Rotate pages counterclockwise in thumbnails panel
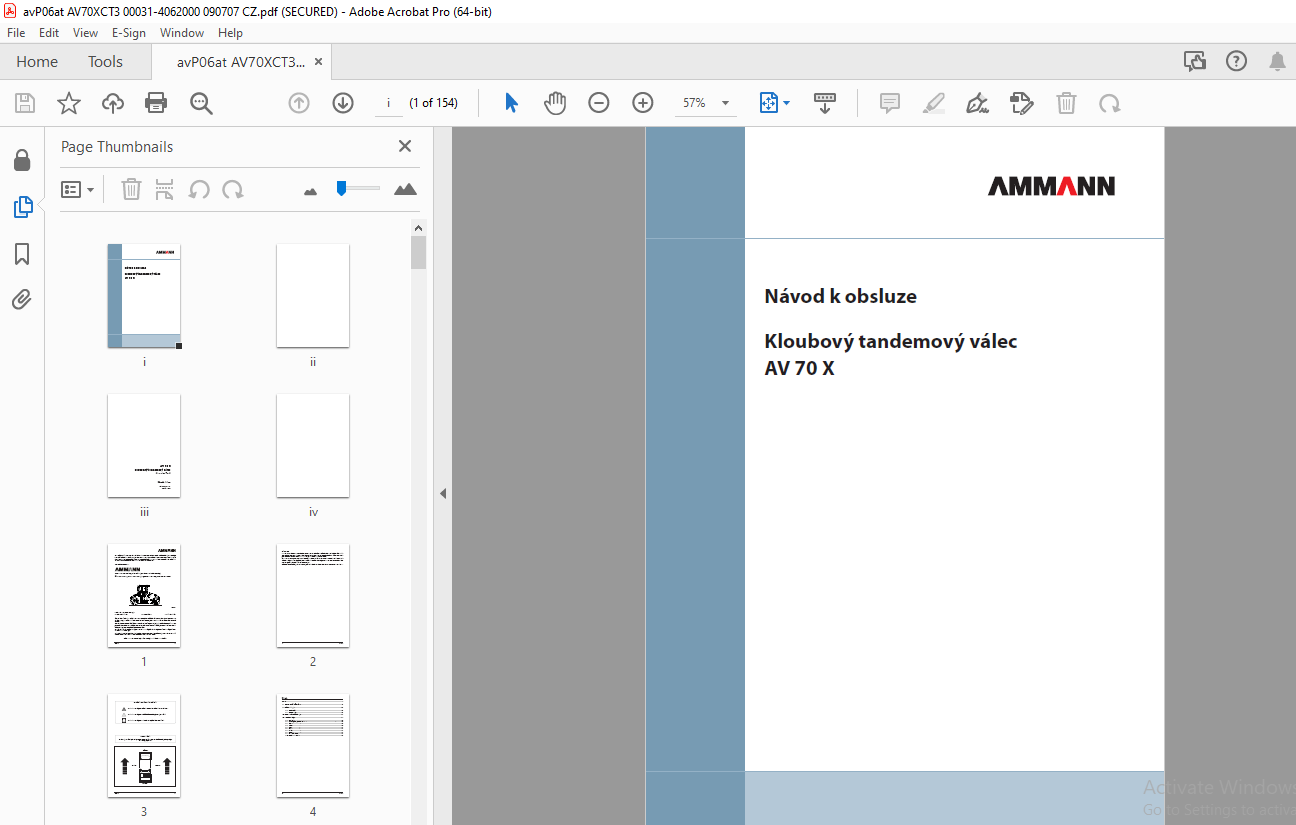This screenshot has width=1296, height=825. click(x=199, y=189)
